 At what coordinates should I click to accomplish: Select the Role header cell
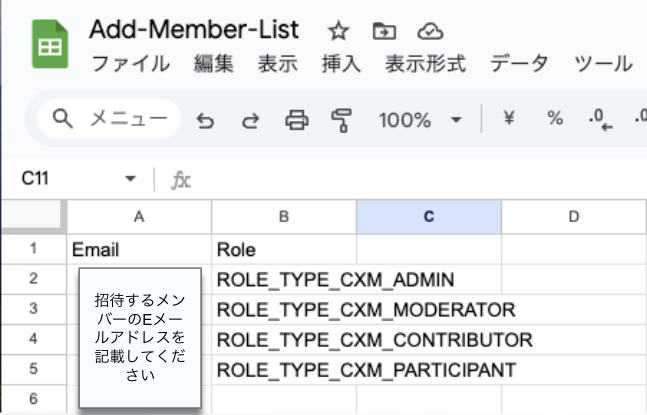(284, 249)
